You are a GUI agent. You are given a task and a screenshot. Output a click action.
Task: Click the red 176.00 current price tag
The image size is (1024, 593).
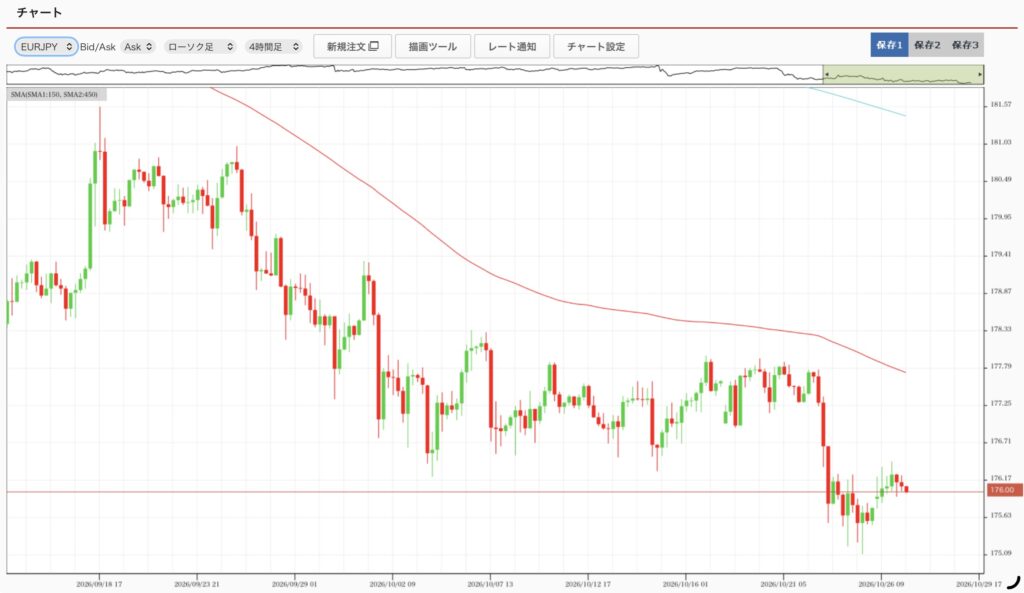(x=1003, y=490)
